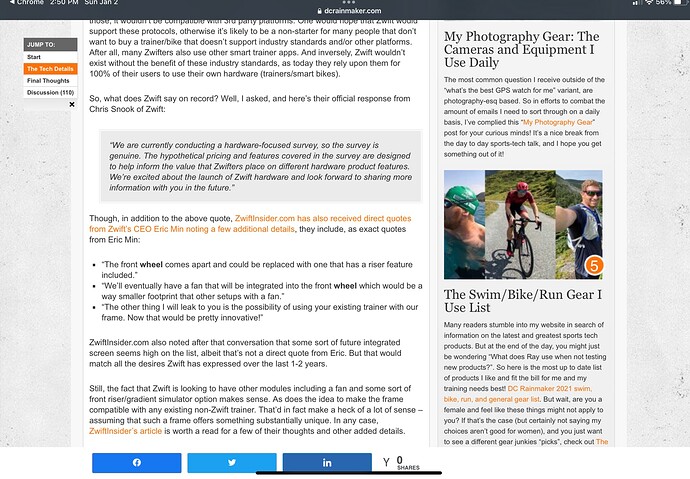Click the orange number 5 badge
The height and width of the screenshot is (479, 690).
594,265
